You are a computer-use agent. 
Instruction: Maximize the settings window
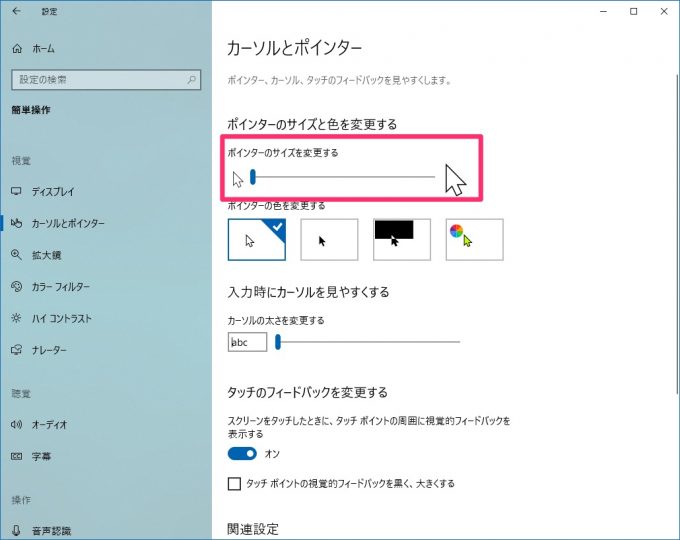[634, 11]
